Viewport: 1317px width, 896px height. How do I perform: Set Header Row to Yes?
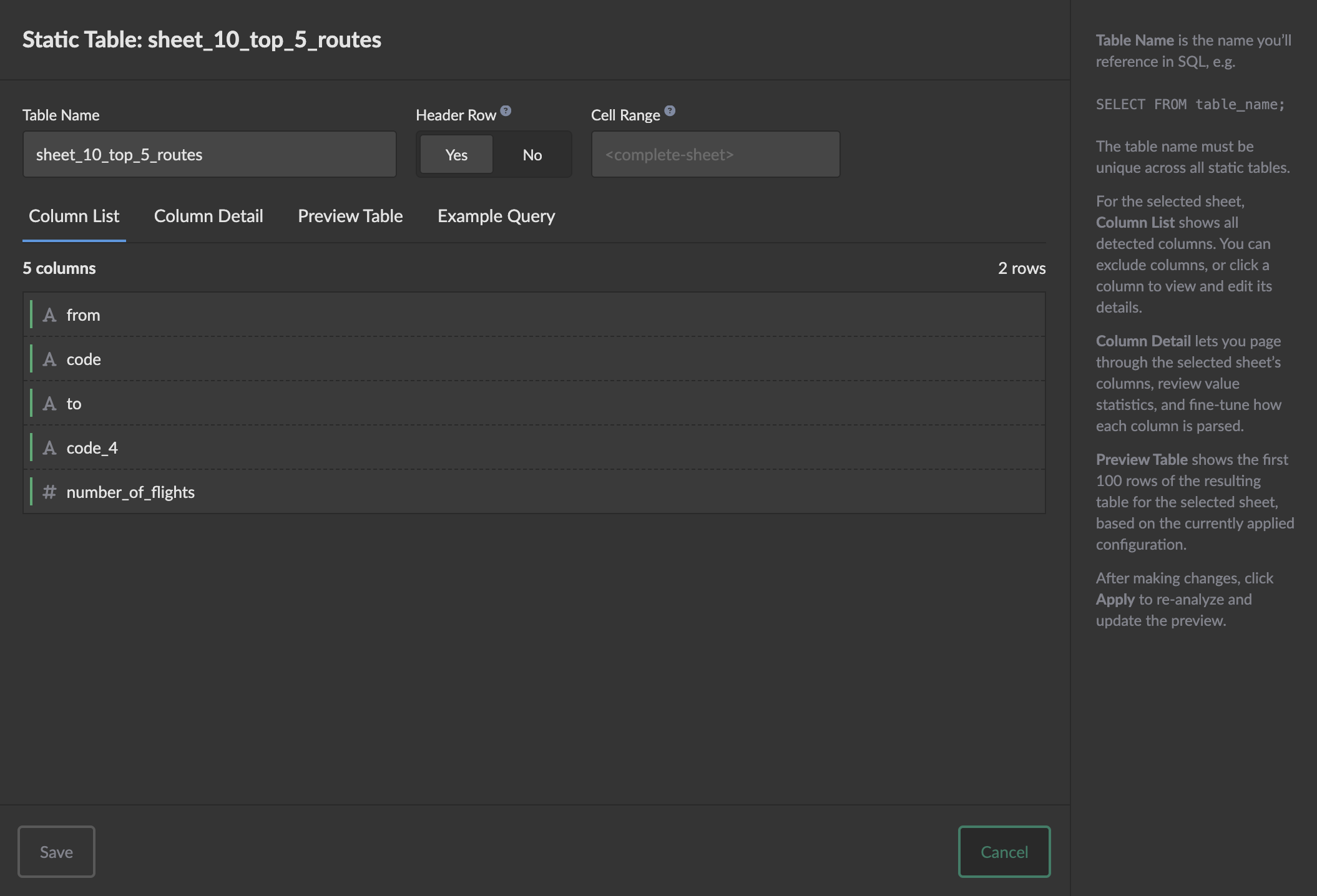456,155
